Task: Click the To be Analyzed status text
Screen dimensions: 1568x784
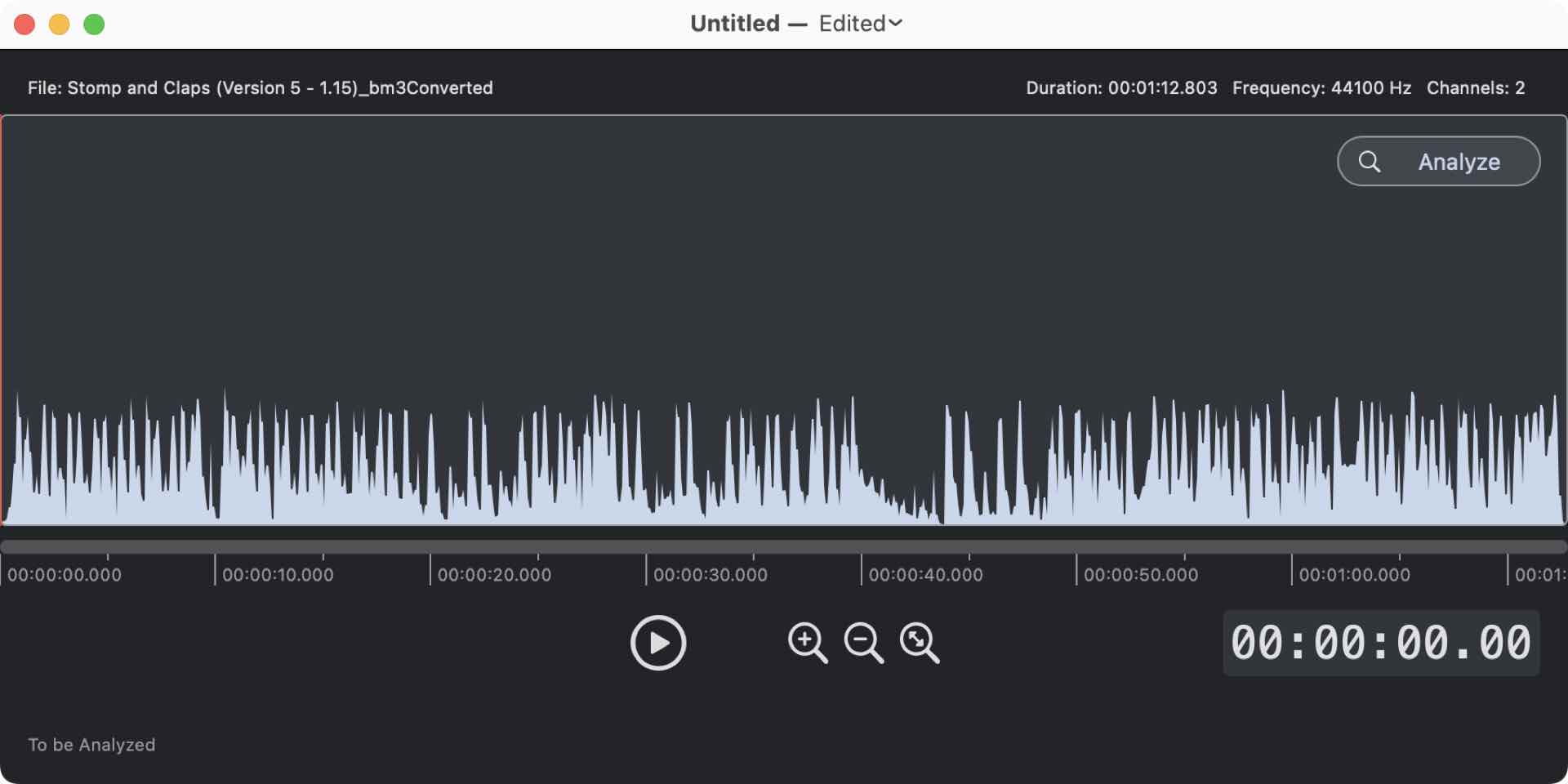Action: pos(91,745)
